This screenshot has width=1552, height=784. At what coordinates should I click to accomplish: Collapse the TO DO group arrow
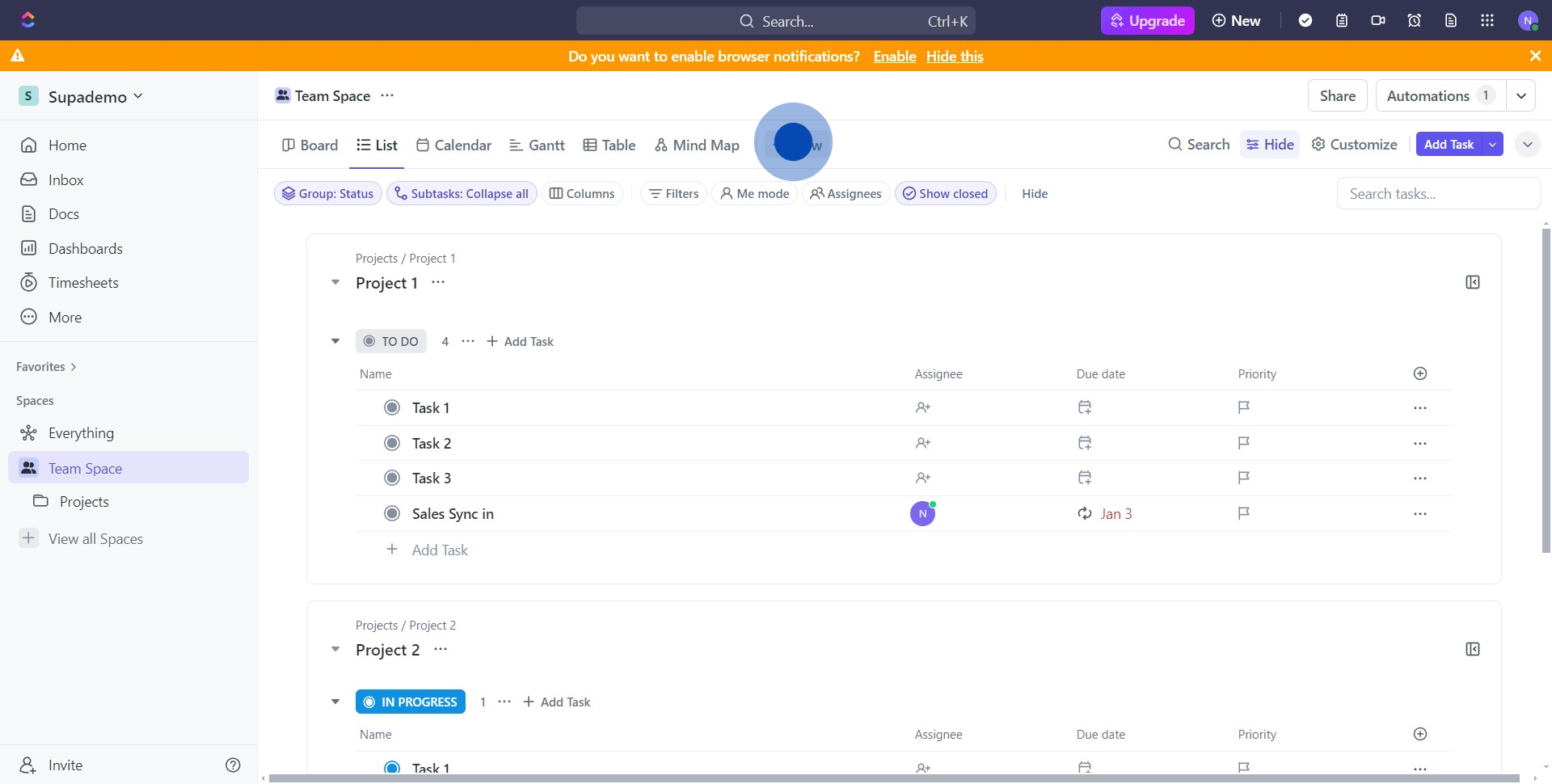click(x=335, y=341)
